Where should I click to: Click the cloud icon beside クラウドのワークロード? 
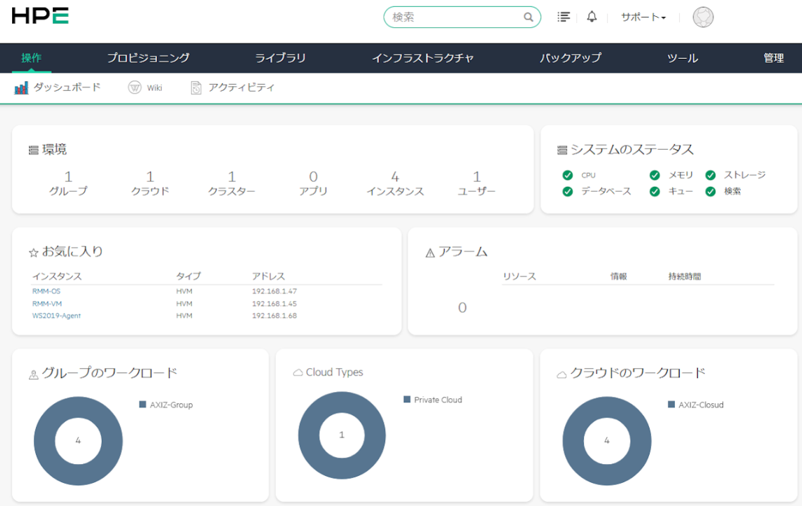[x=562, y=375]
